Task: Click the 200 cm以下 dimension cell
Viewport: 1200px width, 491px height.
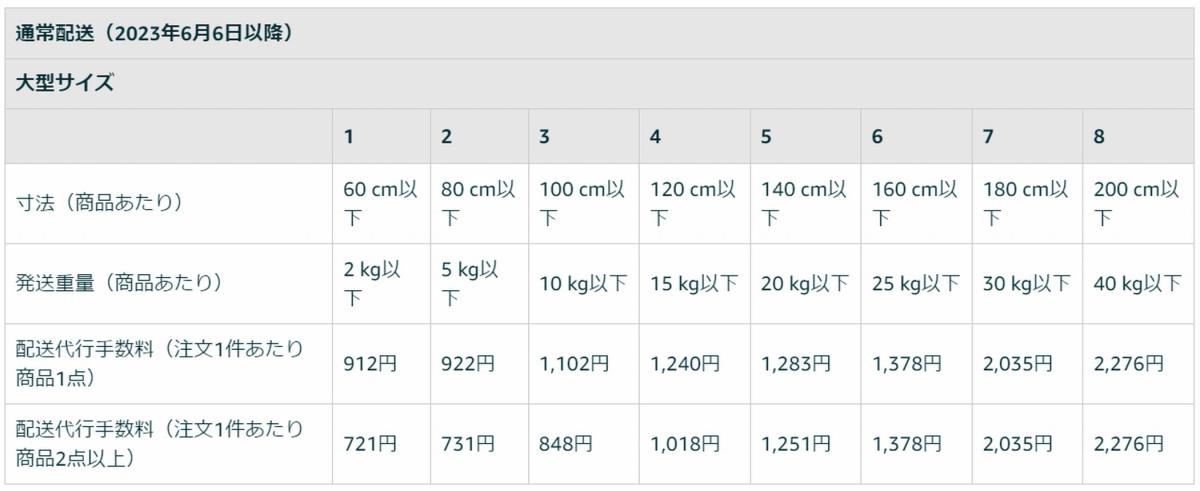Action: pos(1137,203)
